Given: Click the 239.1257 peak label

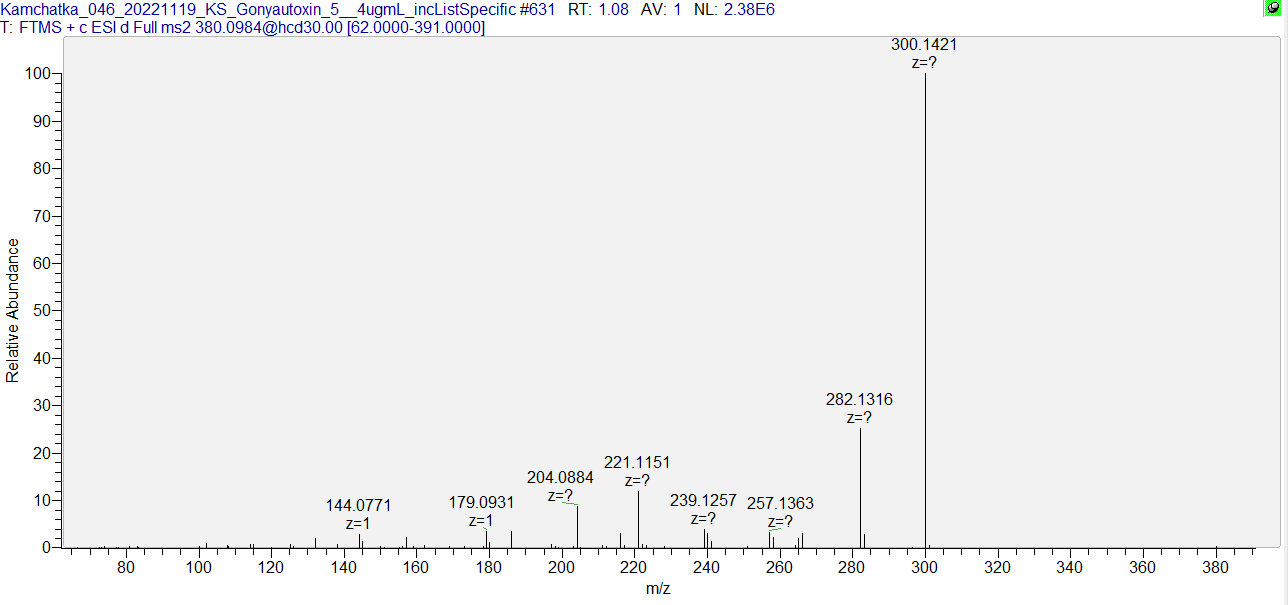Looking at the screenshot, I should [703, 500].
